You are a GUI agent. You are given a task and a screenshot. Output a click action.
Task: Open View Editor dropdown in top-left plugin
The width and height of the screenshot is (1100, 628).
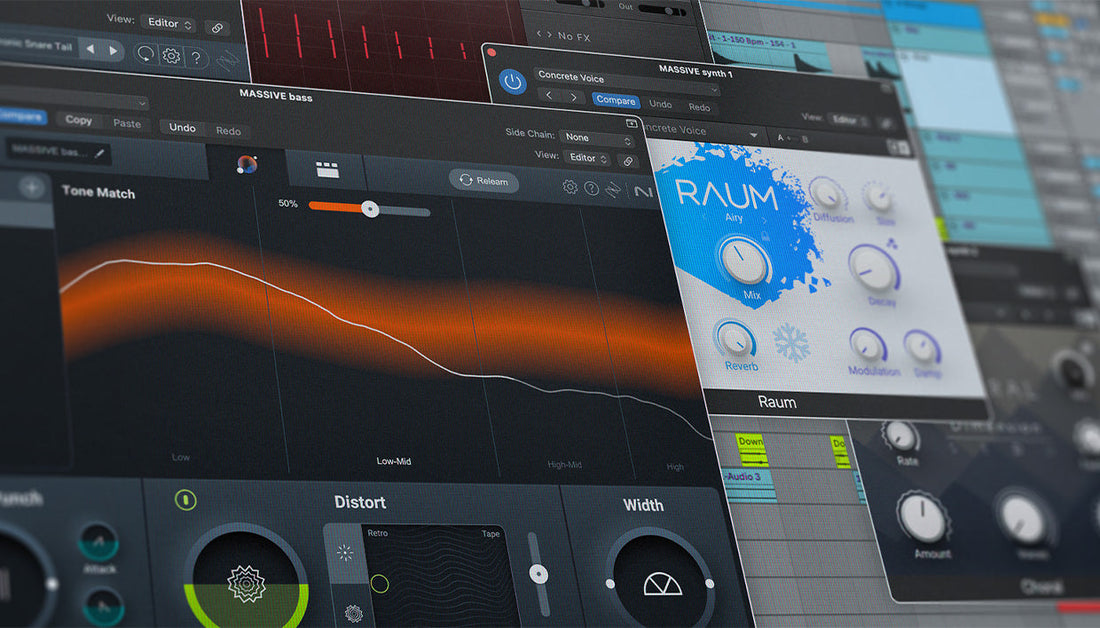point(168,23)
